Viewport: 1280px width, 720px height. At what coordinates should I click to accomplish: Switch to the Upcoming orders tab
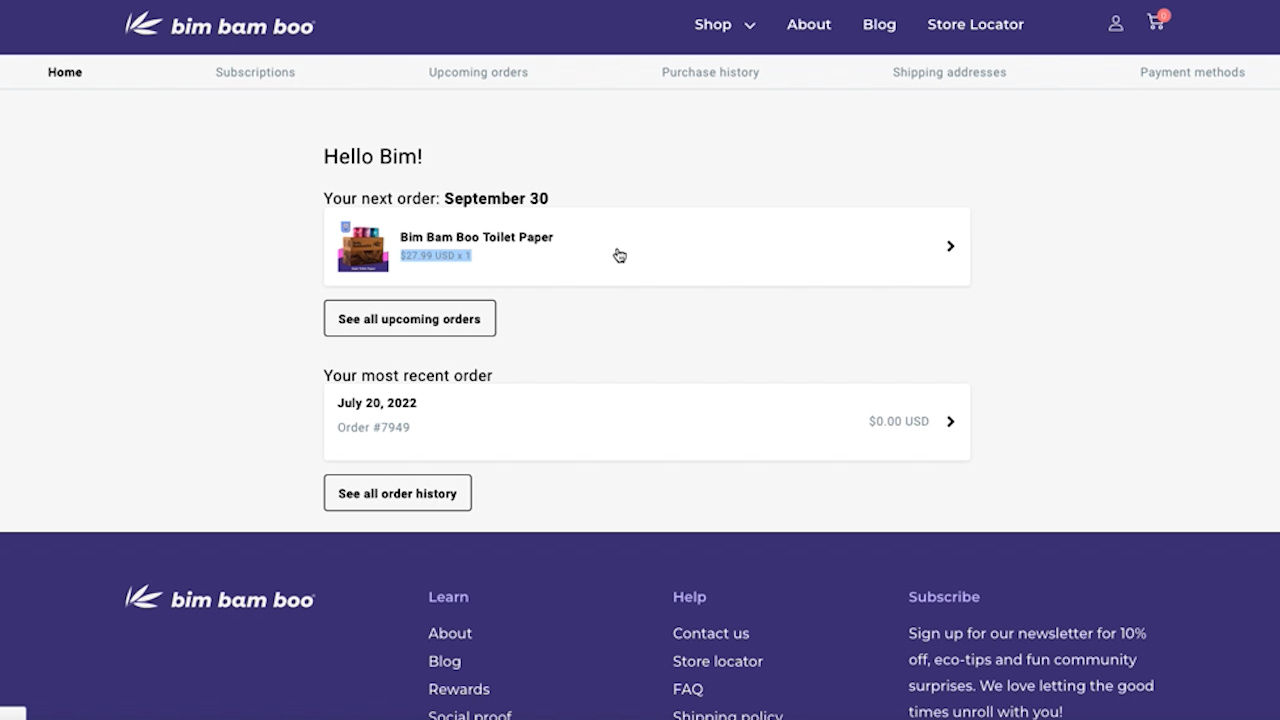pyautogui.click(x=478, y=72)
